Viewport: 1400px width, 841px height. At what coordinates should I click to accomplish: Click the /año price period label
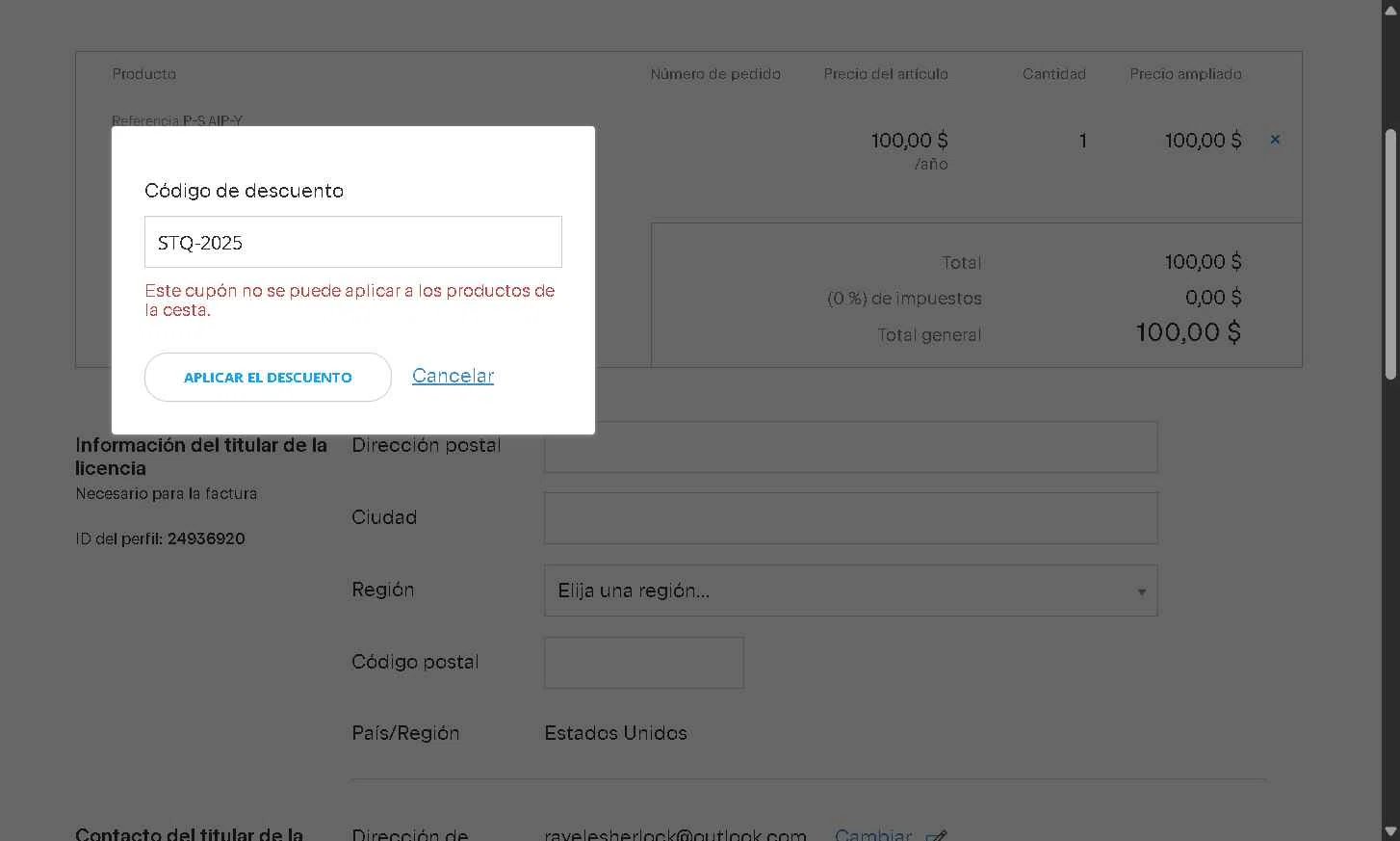(x=931, y=165)
